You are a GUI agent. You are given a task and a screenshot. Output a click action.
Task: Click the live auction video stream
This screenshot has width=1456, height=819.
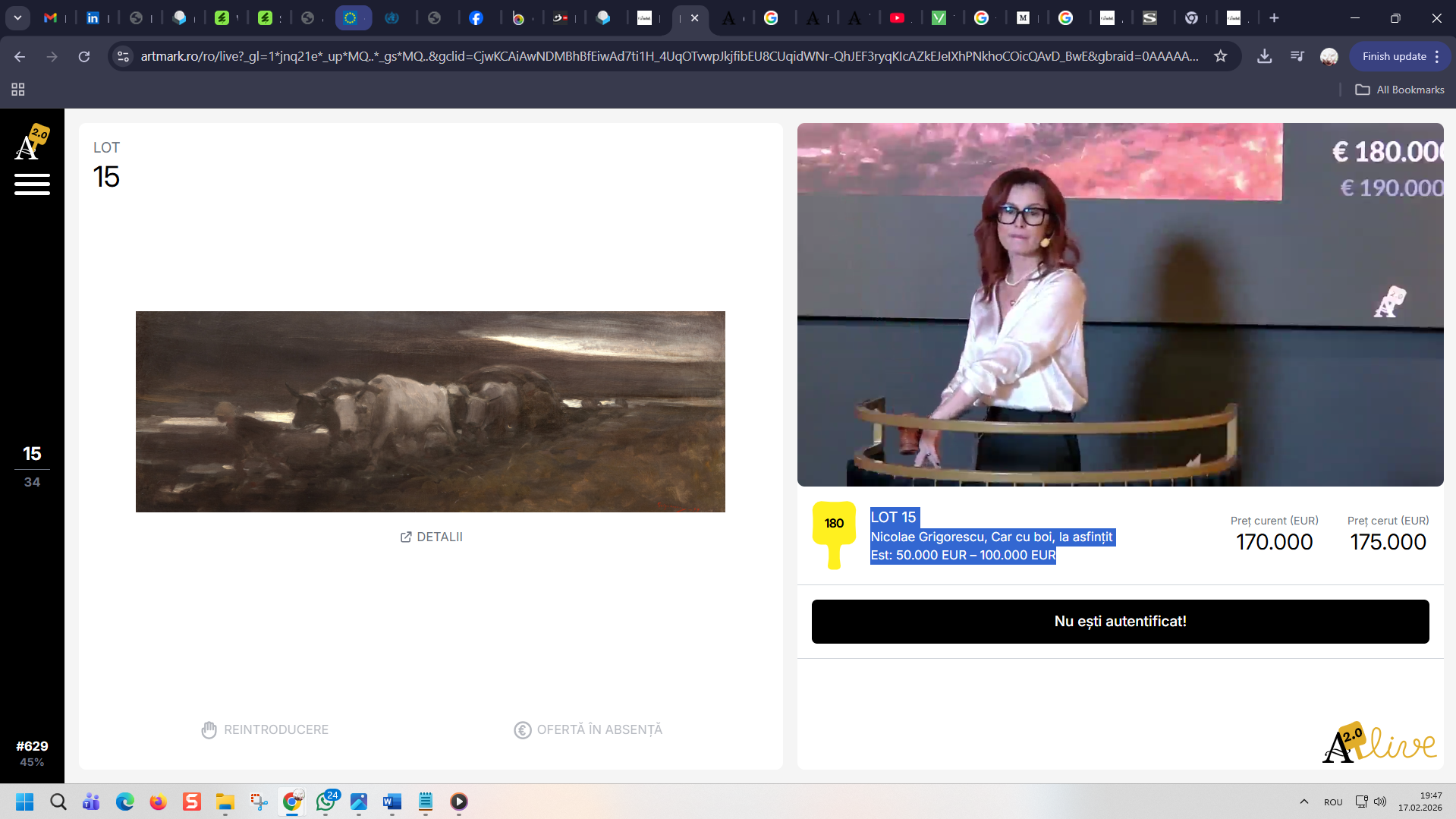1120,304
